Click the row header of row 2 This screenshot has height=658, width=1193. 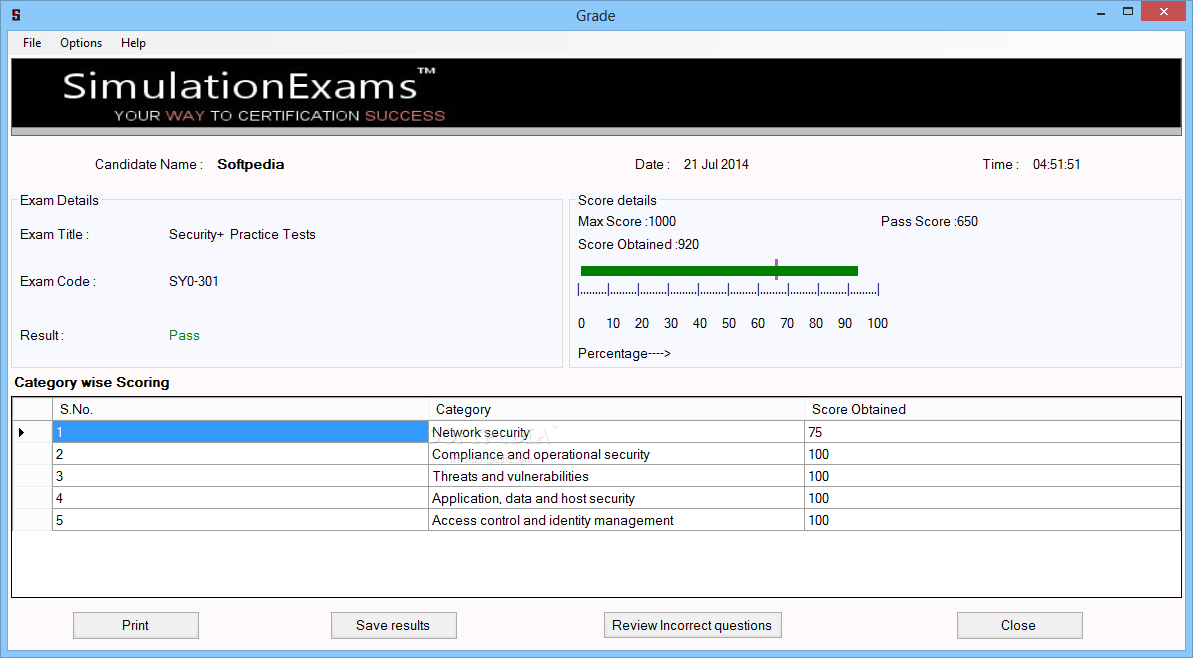tap(32, 454)
